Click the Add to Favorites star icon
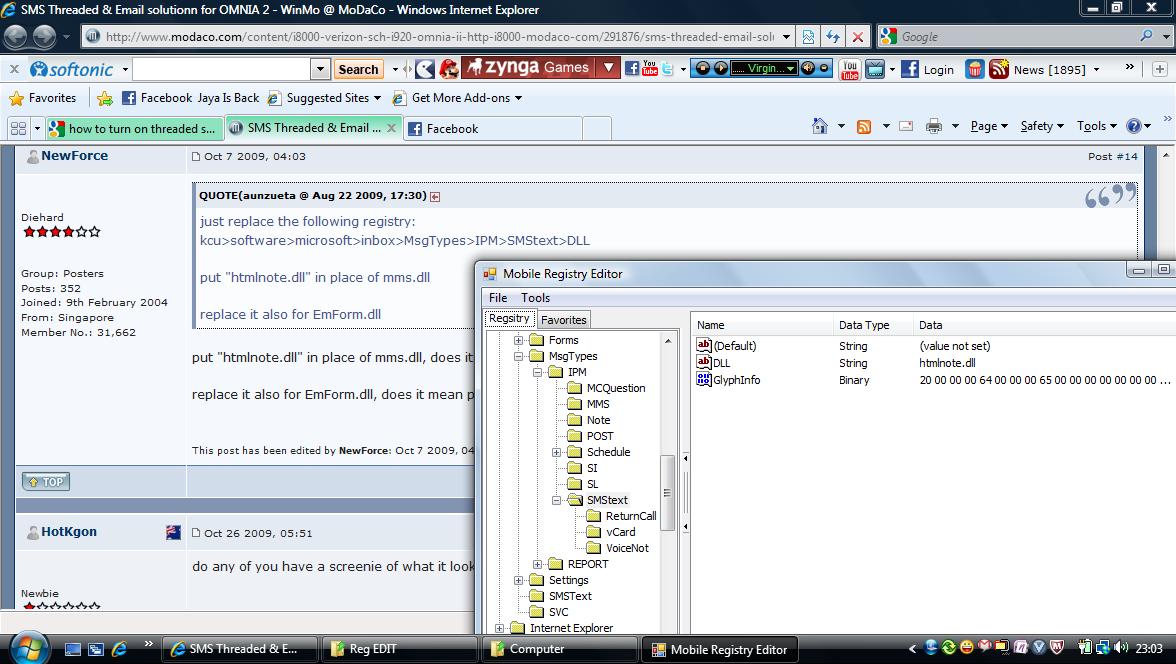The width and height of the screenshot is (1176, 664). pos(104,98)
